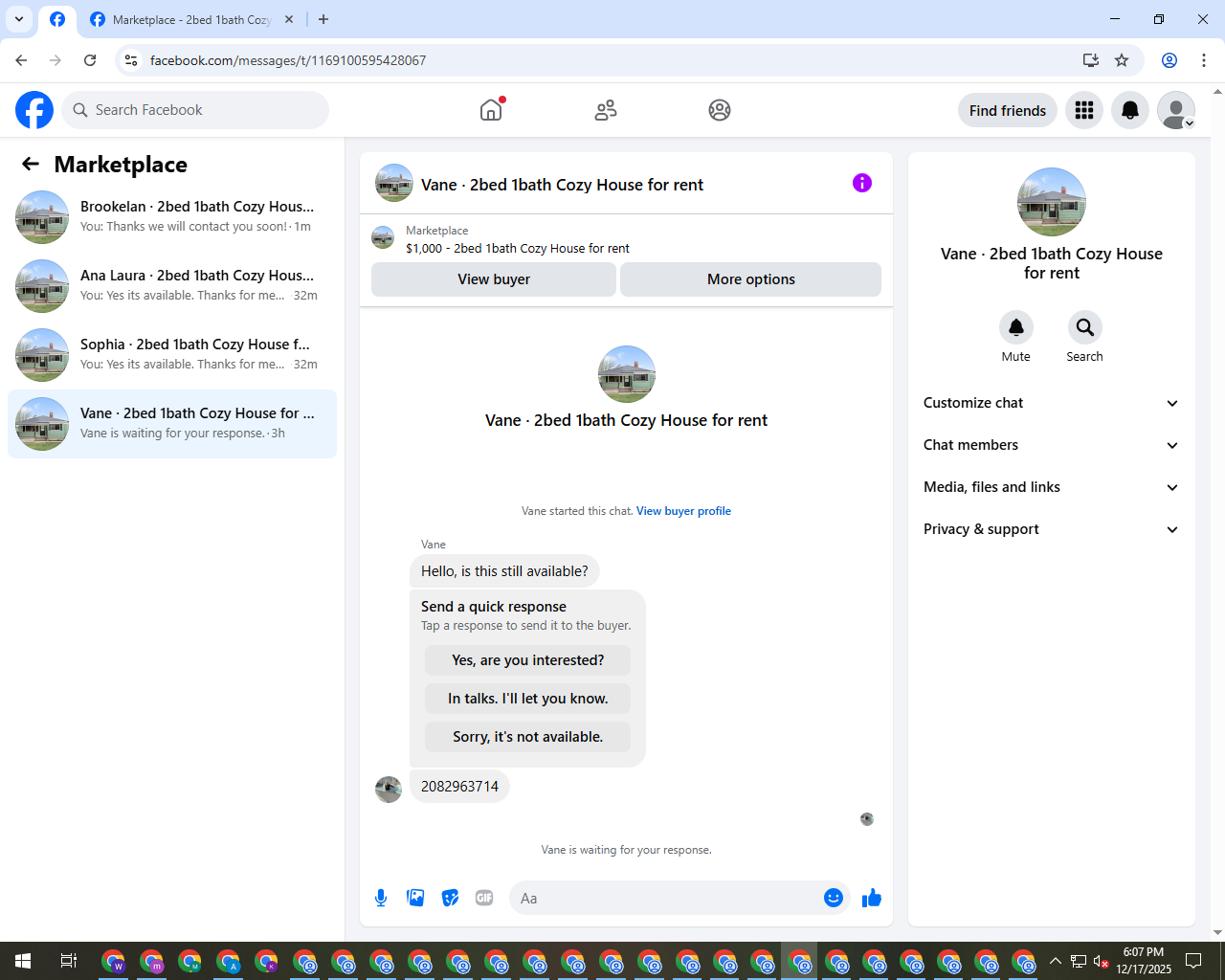
Task: Open the Notifications bell icon
Action: tap(1130, 110)
